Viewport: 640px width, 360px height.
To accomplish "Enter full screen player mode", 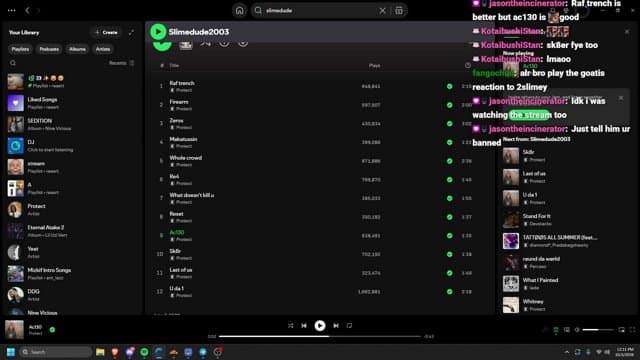I will [632, 330].
